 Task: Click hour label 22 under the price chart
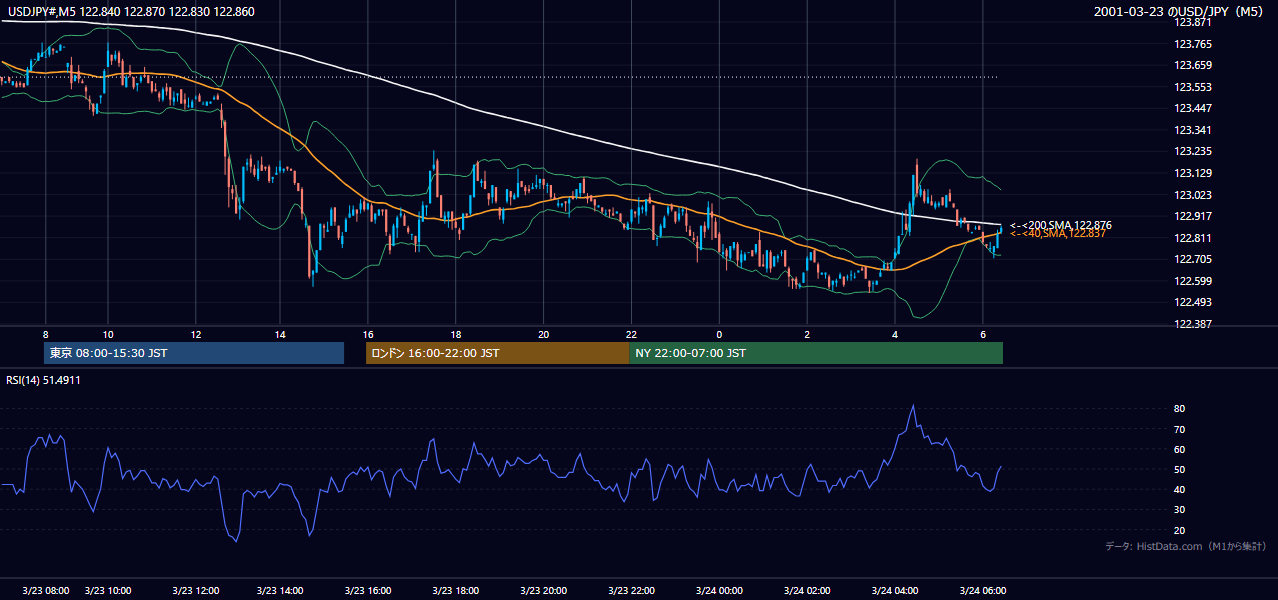[x=631, y=335]
